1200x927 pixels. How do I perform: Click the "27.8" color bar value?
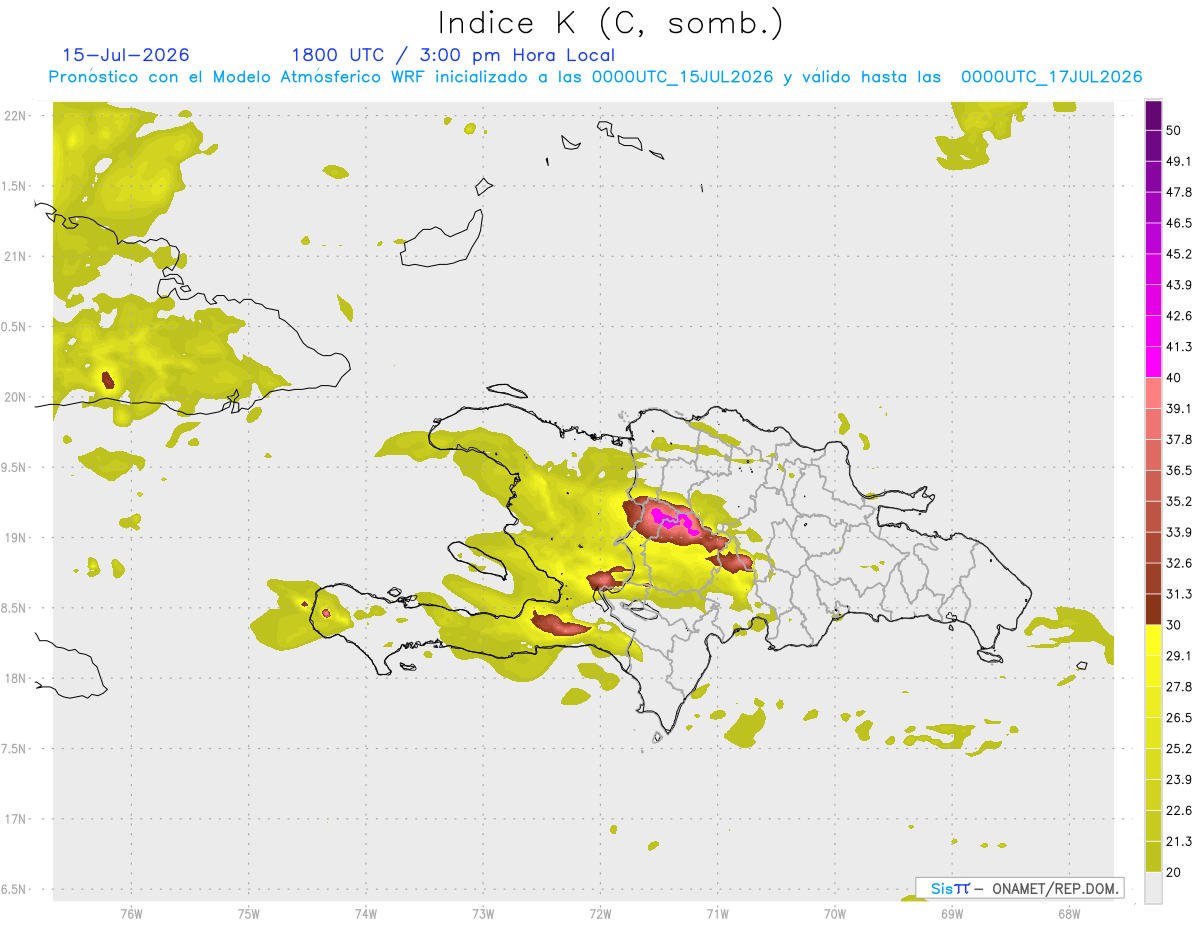pyautogui.click(x=1179, y=686)
